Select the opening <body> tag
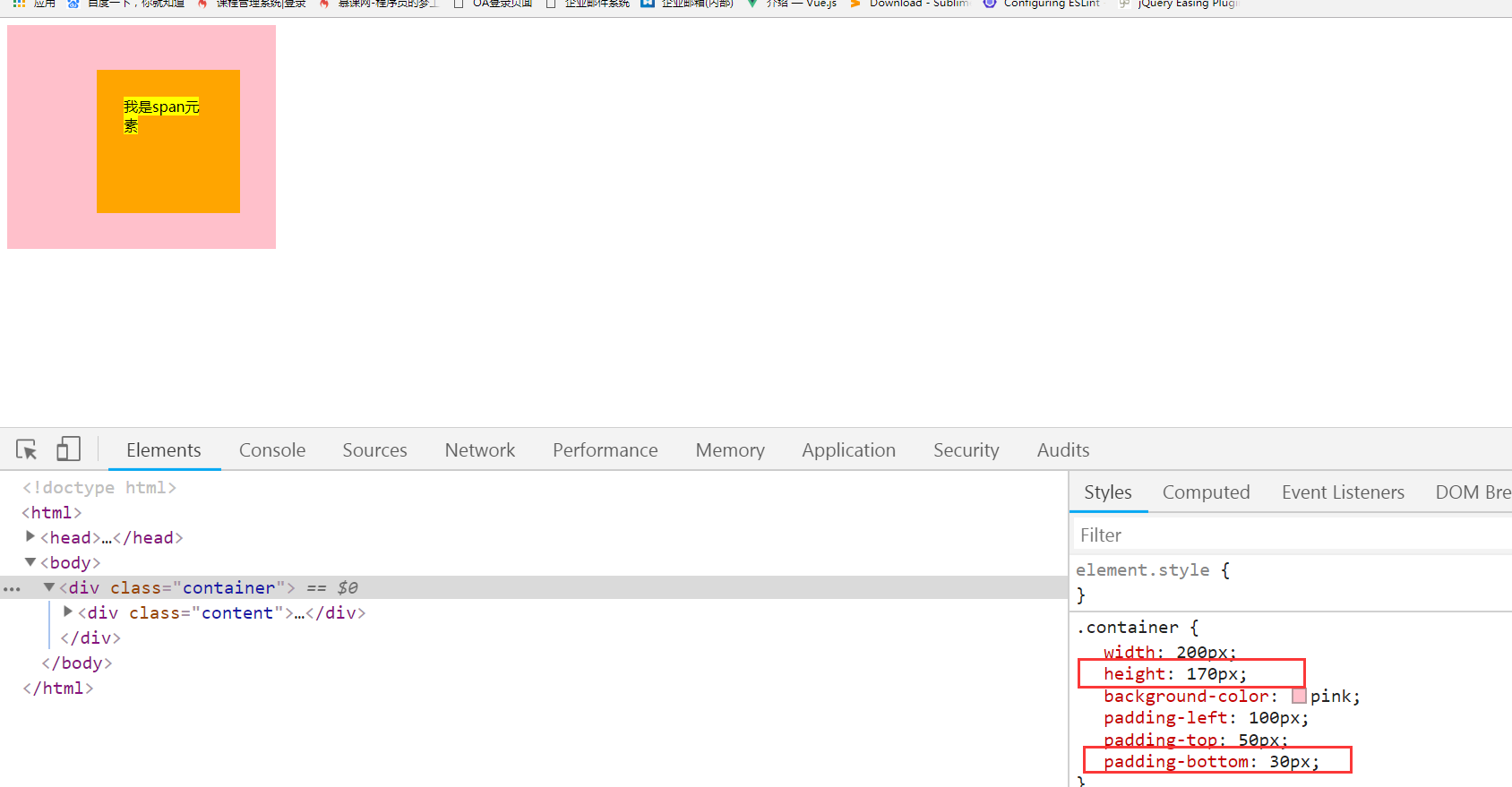This screenshot has height=787, width=1512. click(x=71, y=562)
